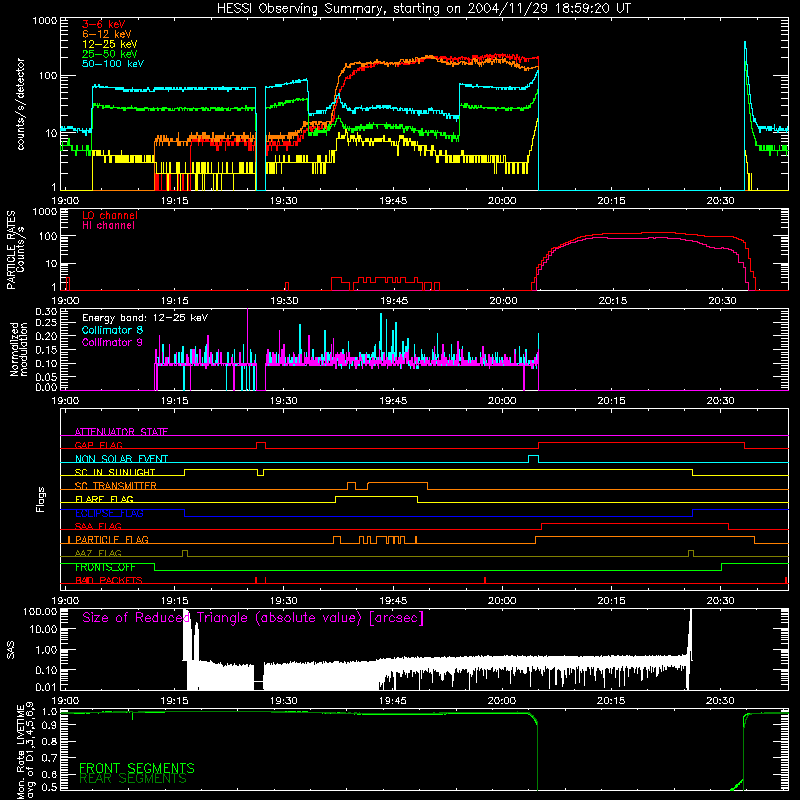800x800 pixels.
Task: Click the 'HI channel' legend text
Action: click(108, 226)
